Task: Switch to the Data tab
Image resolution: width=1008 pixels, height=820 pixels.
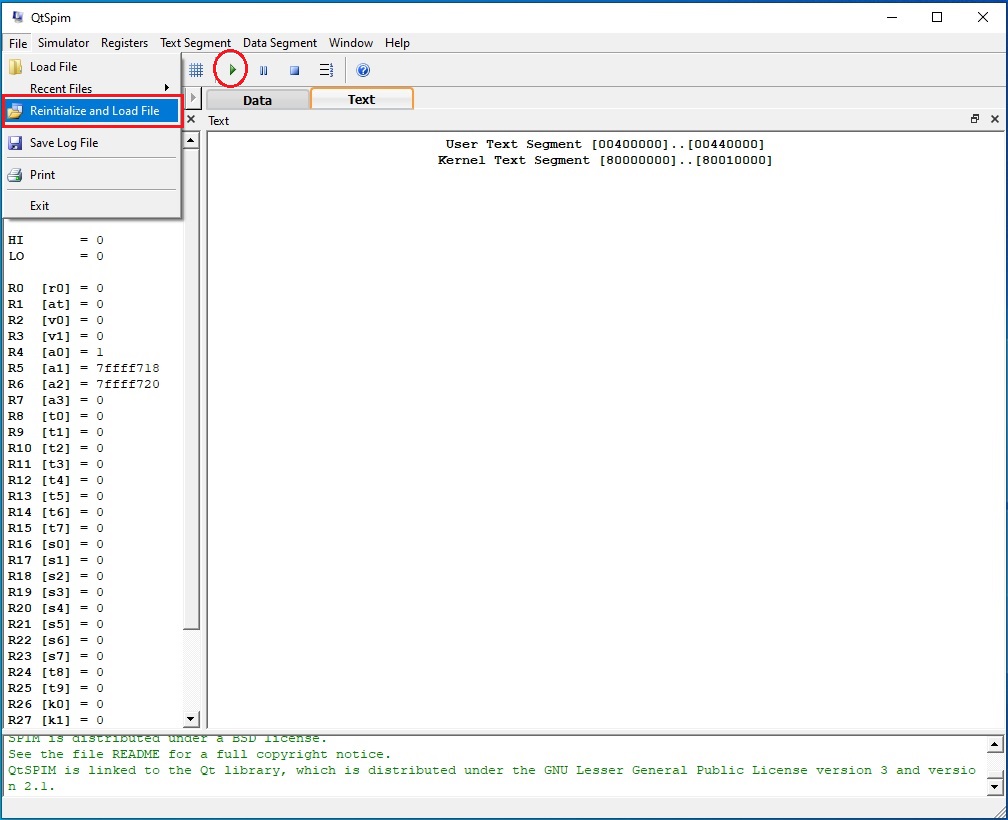Action: (257, 100)
